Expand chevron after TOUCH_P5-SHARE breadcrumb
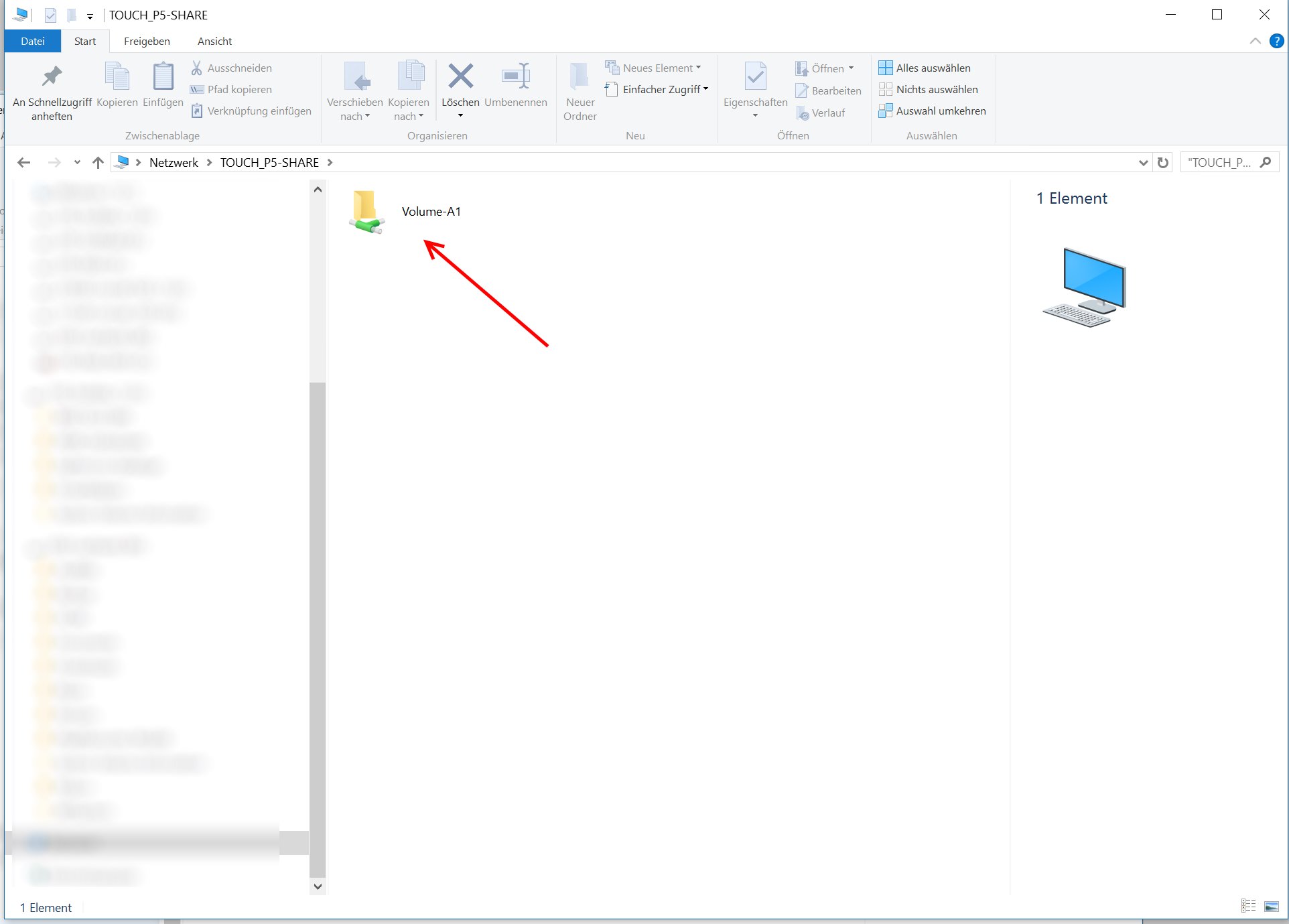The width and height of the screenshot is (1289, 924). pos(330,162)
